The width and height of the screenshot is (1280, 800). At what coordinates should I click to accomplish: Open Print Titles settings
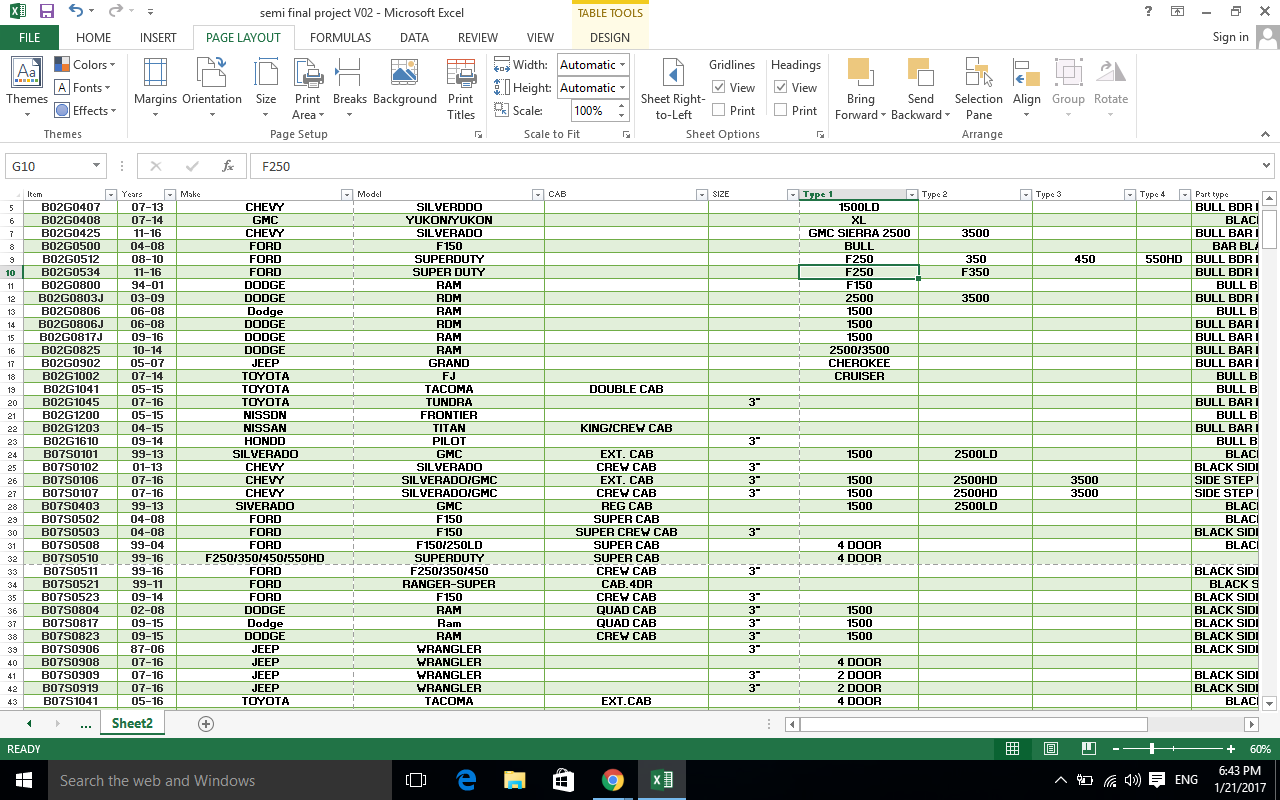461,88
